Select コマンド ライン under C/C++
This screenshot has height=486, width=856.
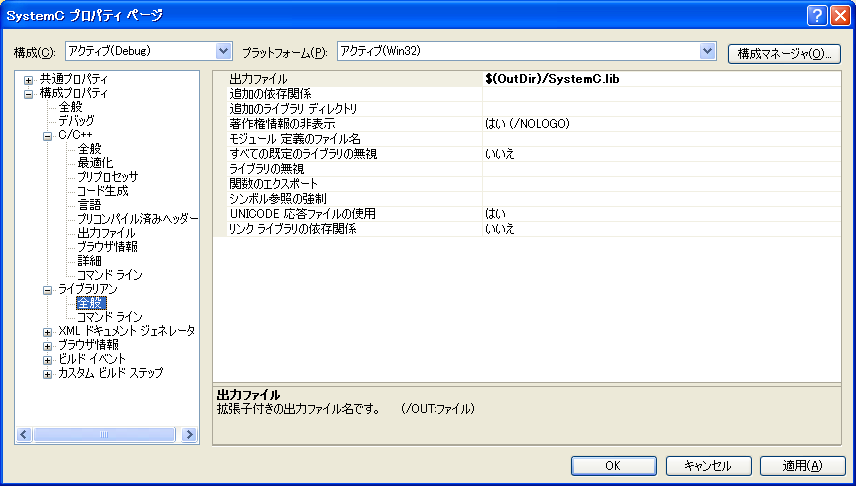(110, 275)
